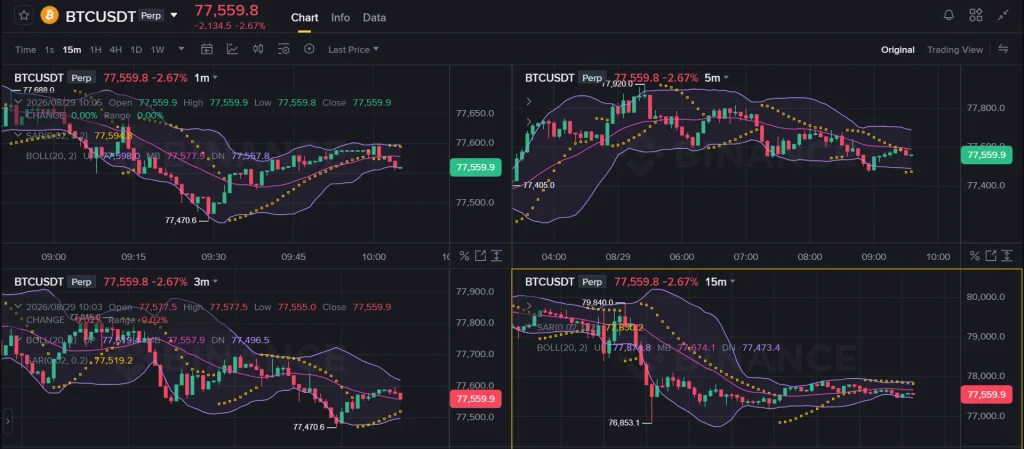The height and width of the screenshot is (449, 1024).
Task: Select the 4H interval
Action: point(116,50)
